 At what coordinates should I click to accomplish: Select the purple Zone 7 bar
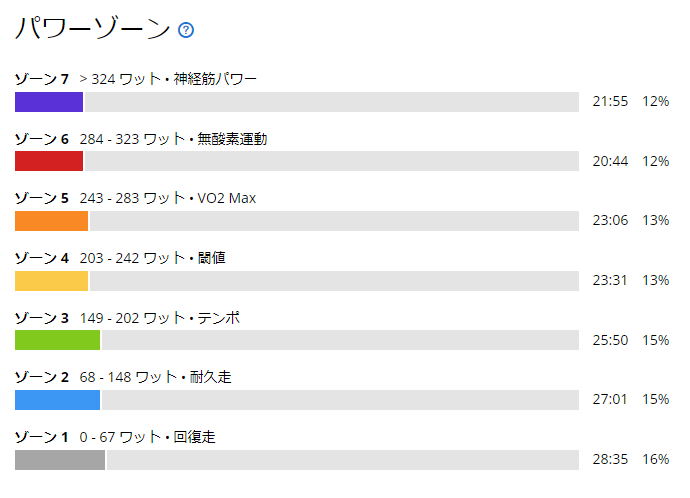coord(49,102)
